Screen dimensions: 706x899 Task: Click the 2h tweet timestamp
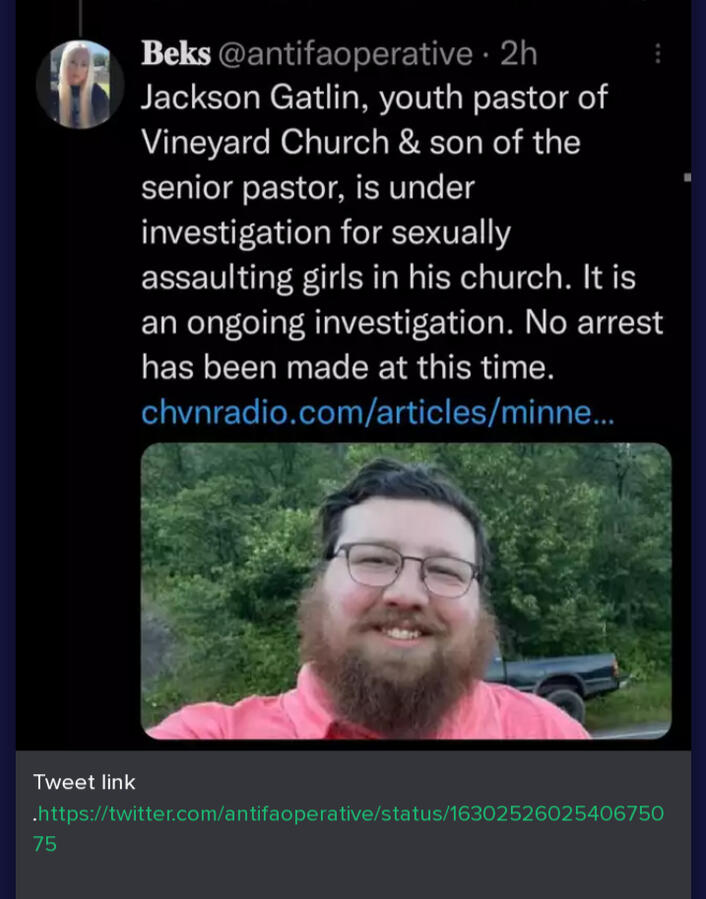click(x=518, y=53)
